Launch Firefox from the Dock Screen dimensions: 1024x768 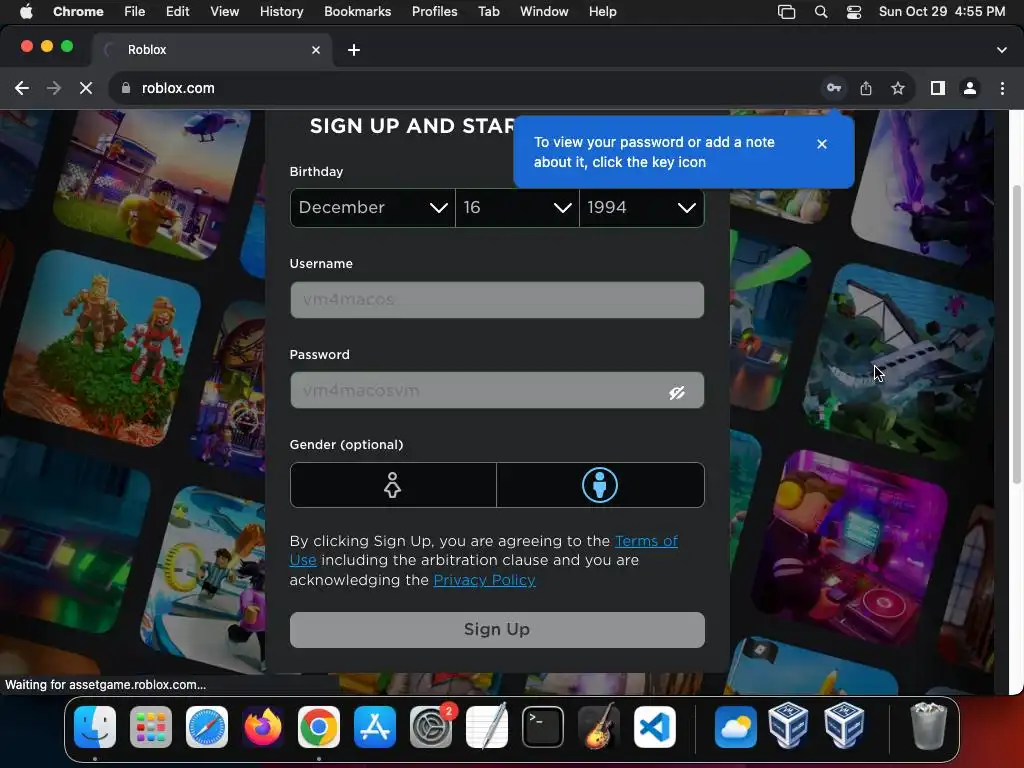pyautogui.click(x=263, y=727)
